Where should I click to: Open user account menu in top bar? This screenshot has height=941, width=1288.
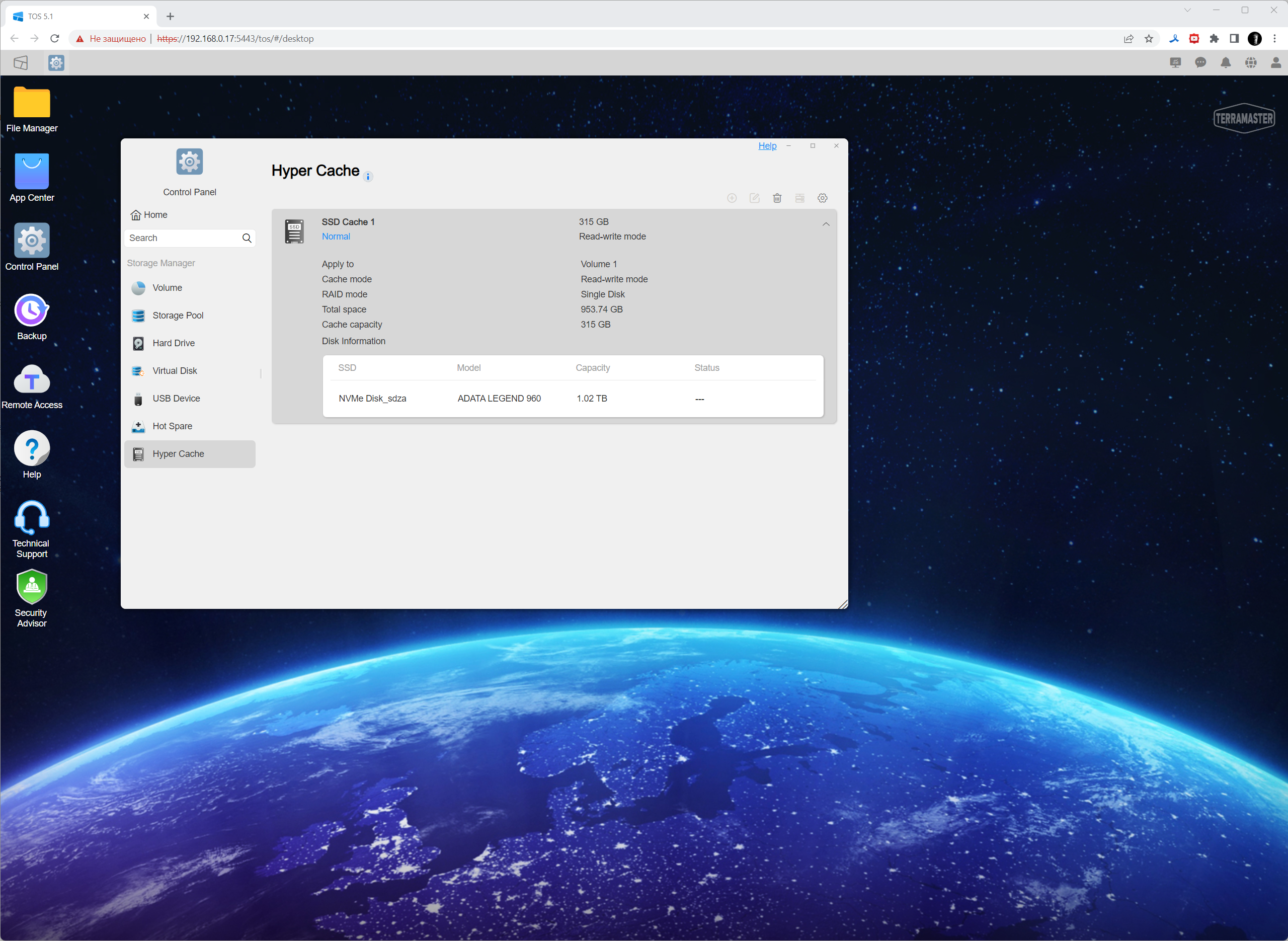[1275, 63]
